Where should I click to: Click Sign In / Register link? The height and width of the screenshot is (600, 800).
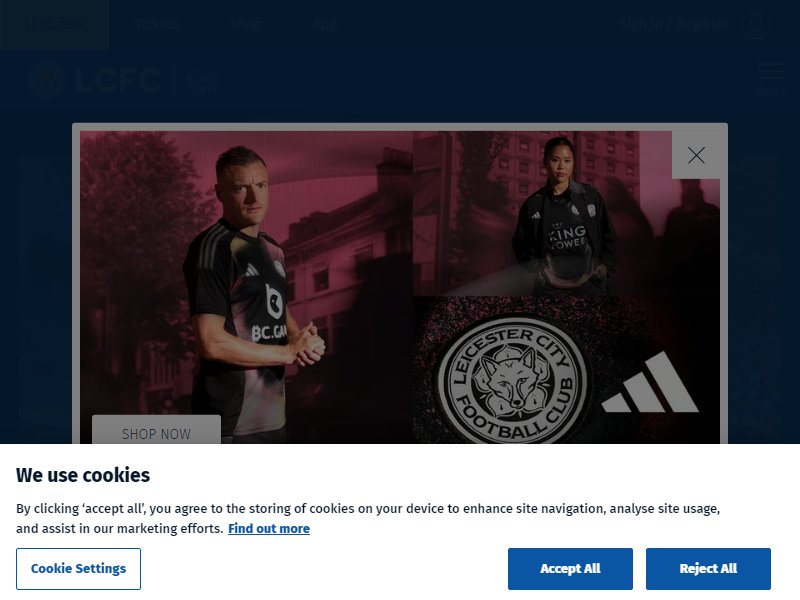click(x=673, y=24)
